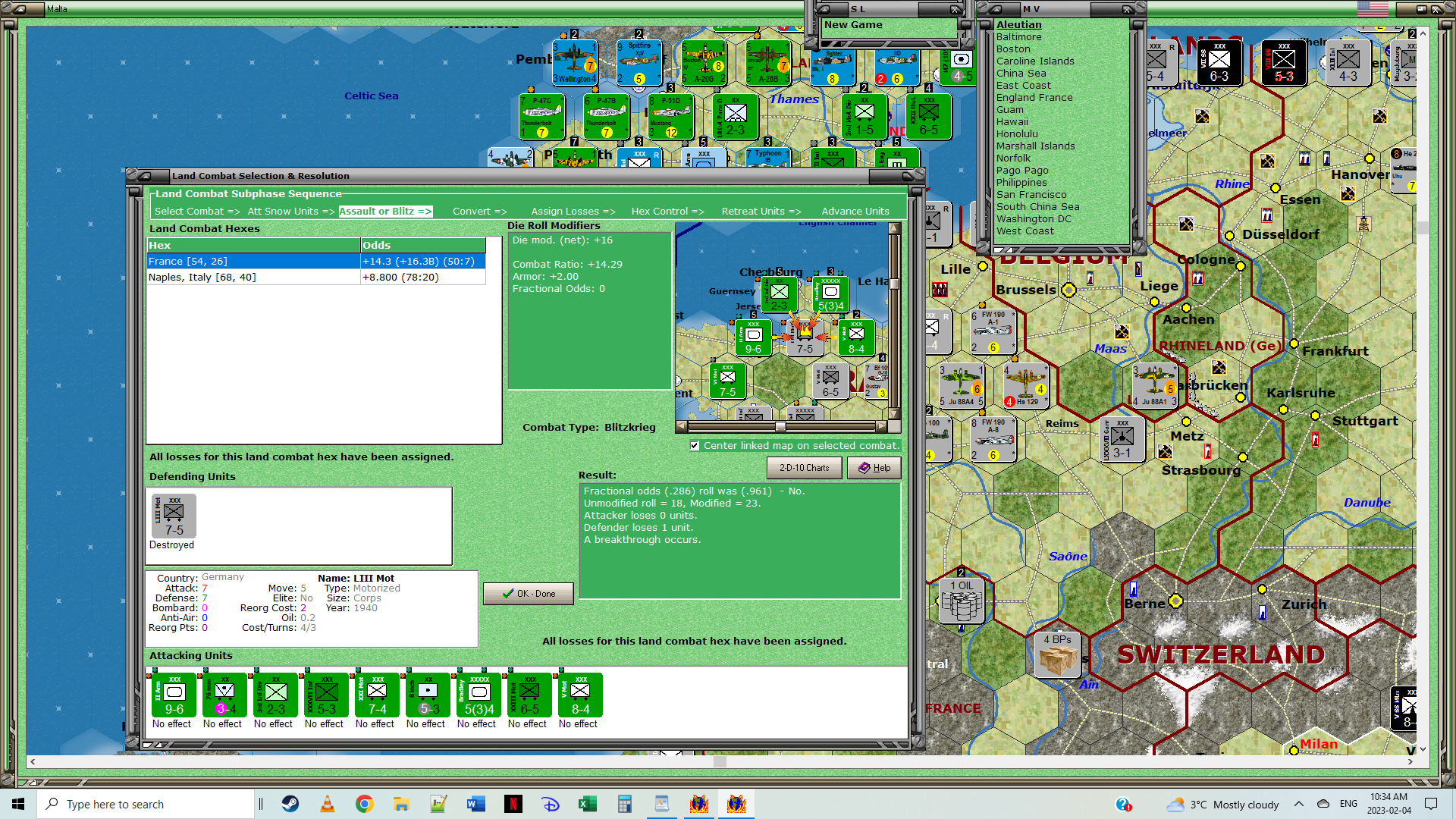1456x819 pixels.
Task: Select the V Mot 8-4 attacking unit
Action: (x=581, y=695)
